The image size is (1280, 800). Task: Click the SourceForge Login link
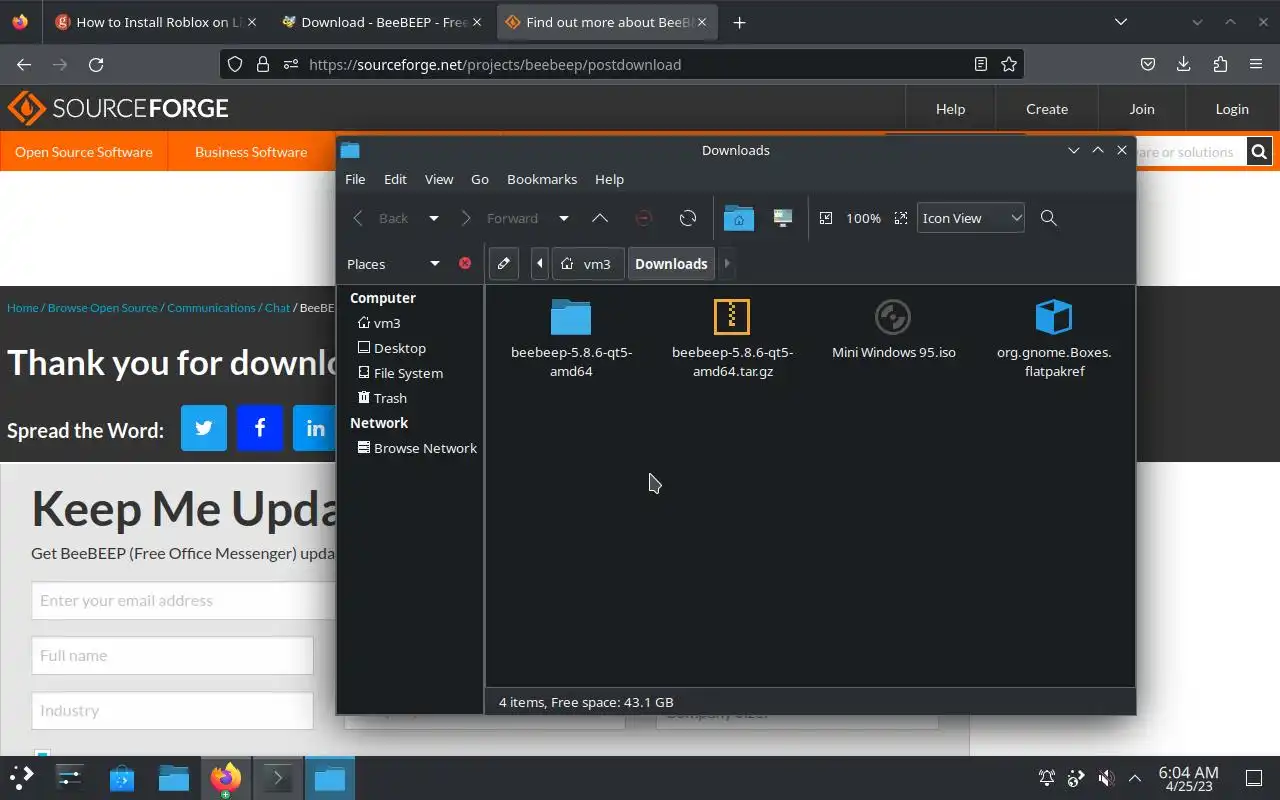[x=1232, y=109]
